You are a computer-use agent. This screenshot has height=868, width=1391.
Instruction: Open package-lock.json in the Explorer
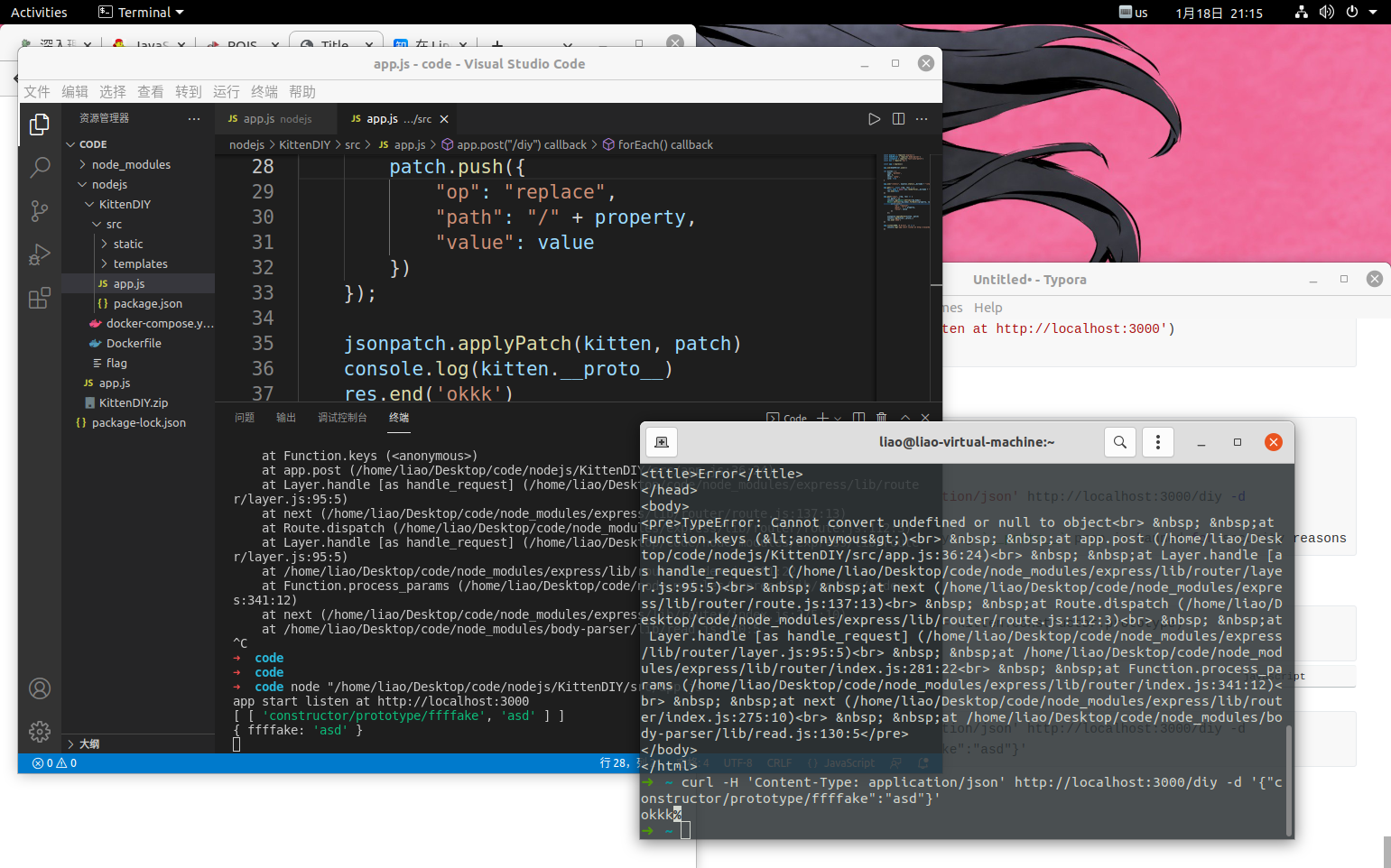pyautogui.click(x=138, y=422)
